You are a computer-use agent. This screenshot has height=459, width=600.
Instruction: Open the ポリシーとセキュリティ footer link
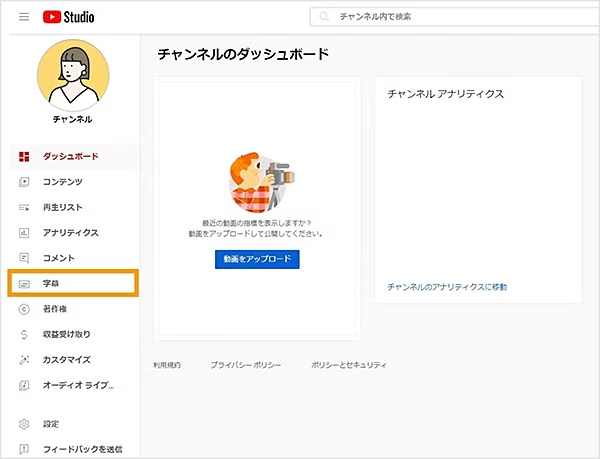click(349, 365)
